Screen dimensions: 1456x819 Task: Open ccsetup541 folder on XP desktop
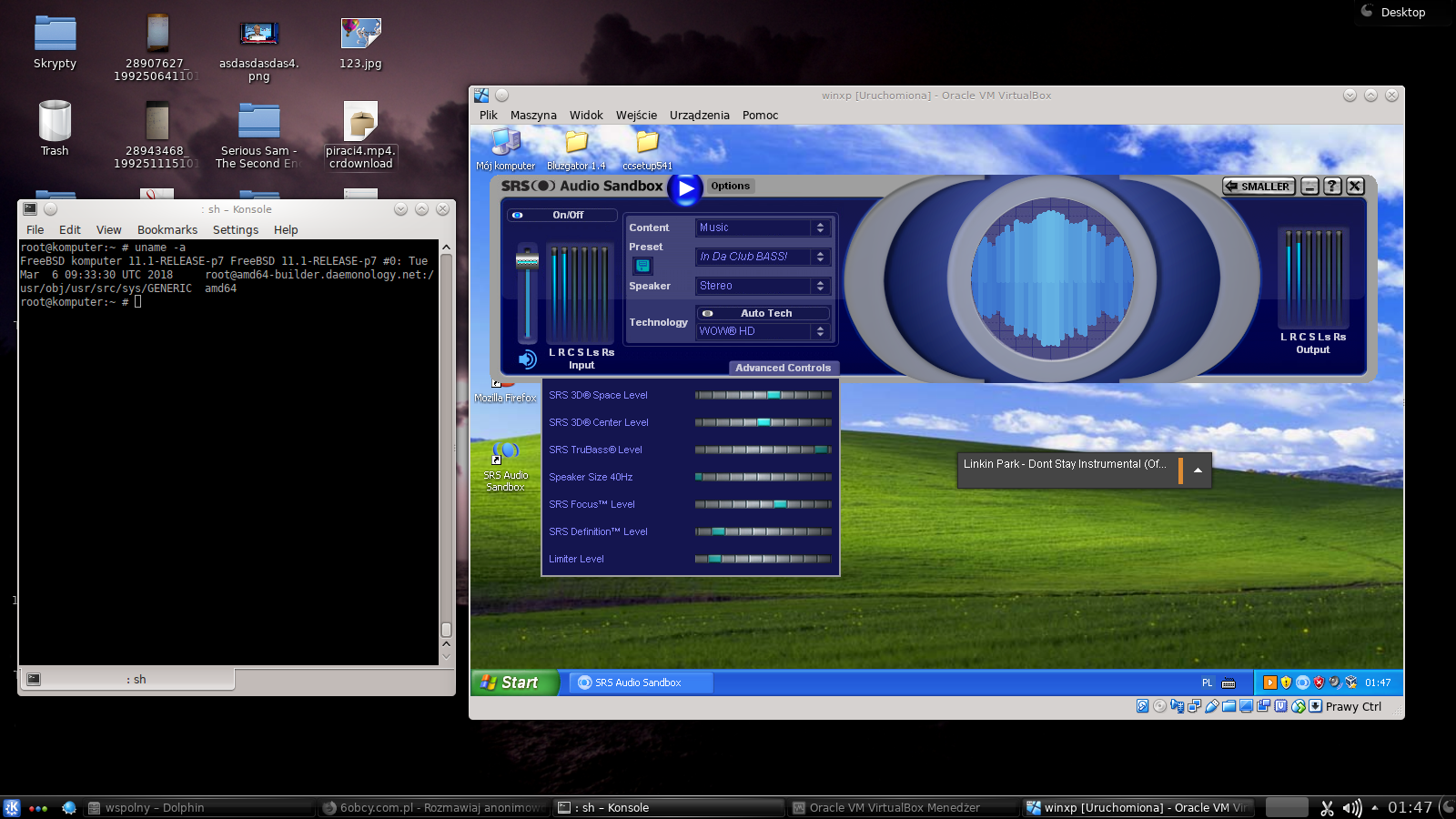[647, 149]
